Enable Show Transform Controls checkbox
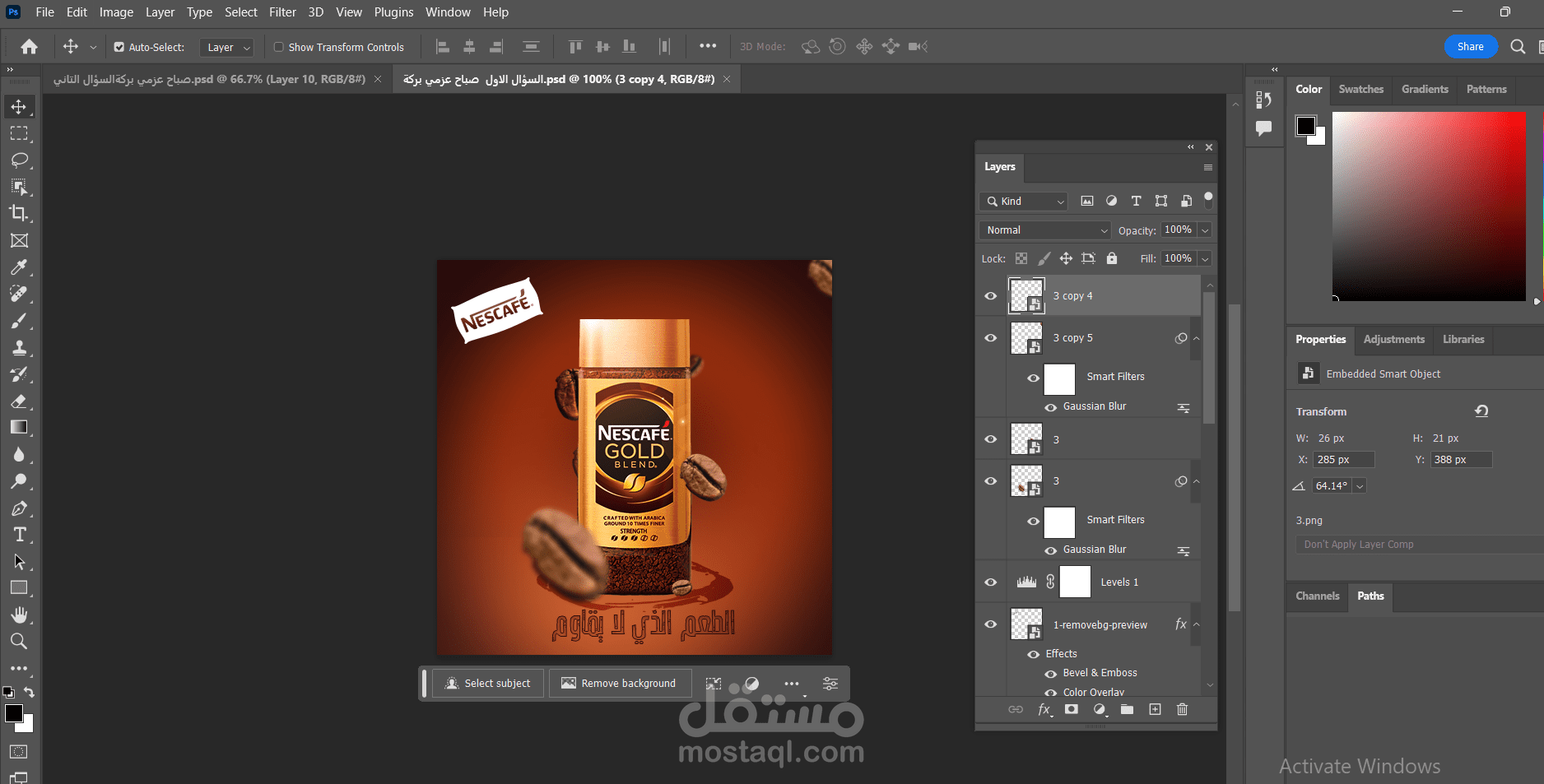The image size is (1544, 784). 279,47
